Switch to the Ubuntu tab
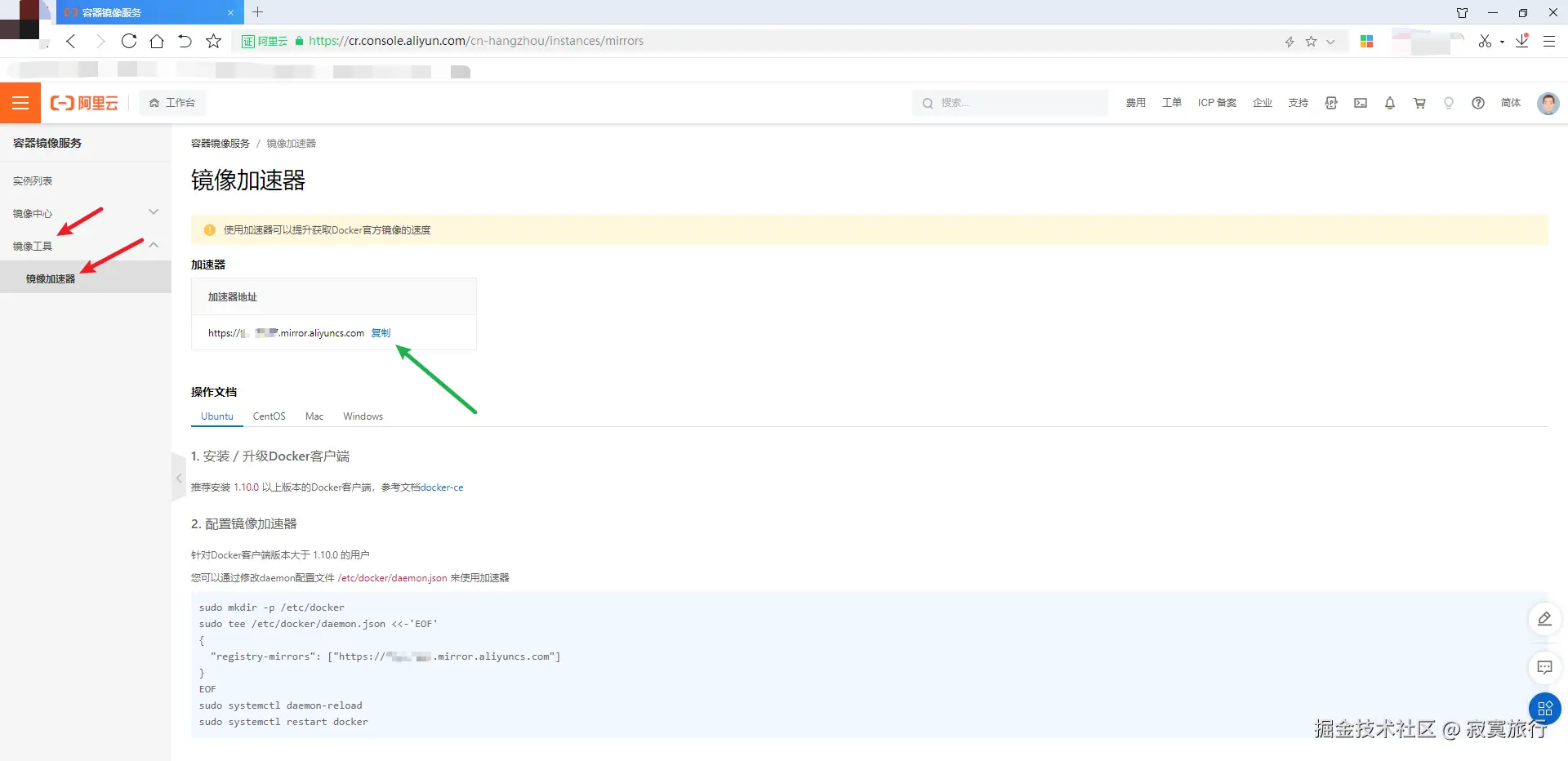 [217, 416]
